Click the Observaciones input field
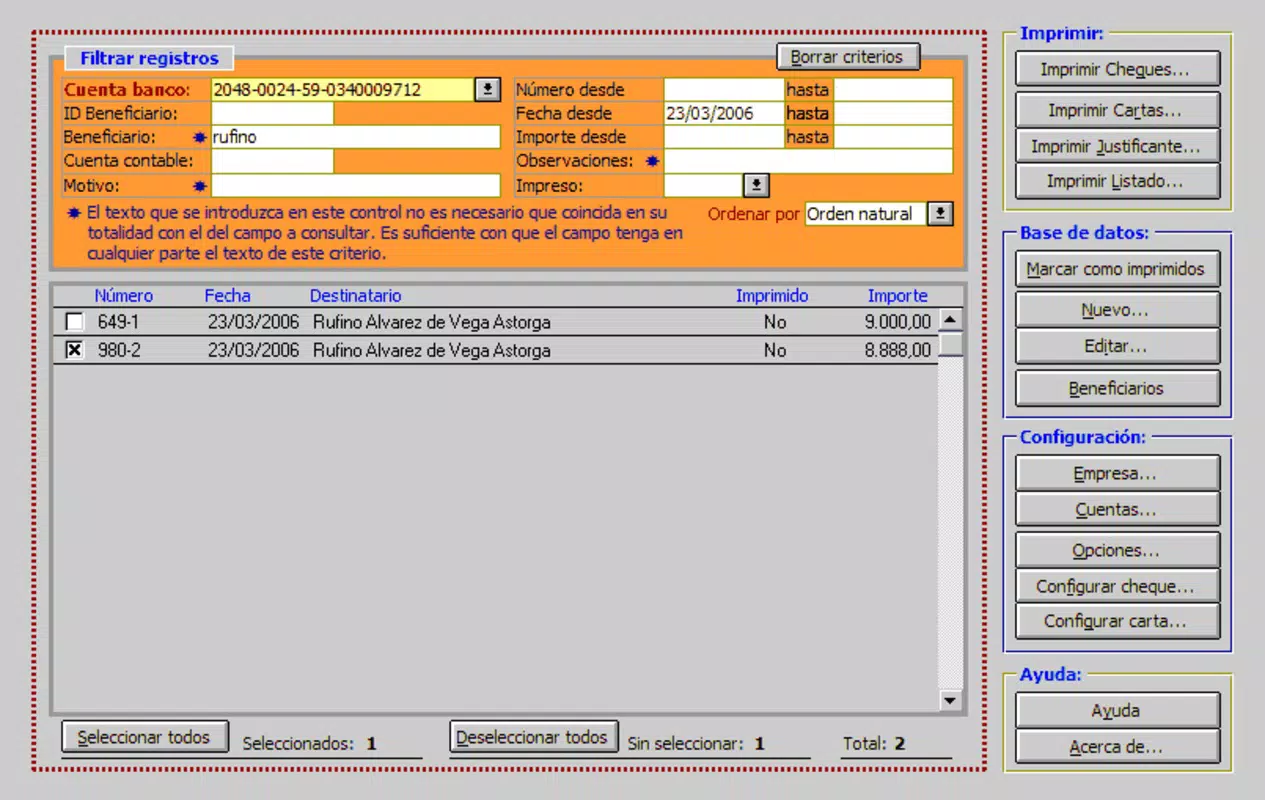 click(808, 161)
